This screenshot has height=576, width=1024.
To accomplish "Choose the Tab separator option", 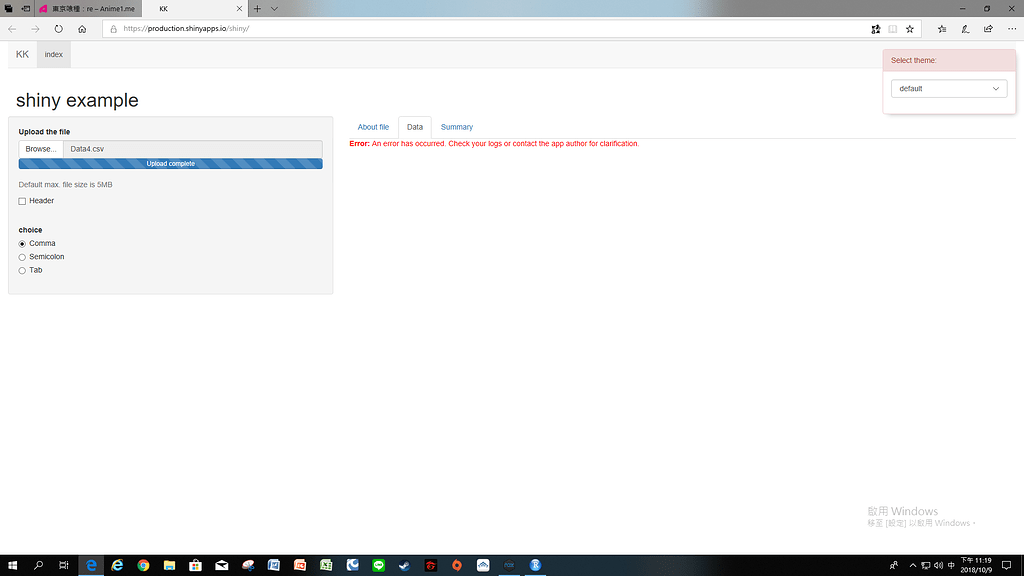I will coord(21,270).
